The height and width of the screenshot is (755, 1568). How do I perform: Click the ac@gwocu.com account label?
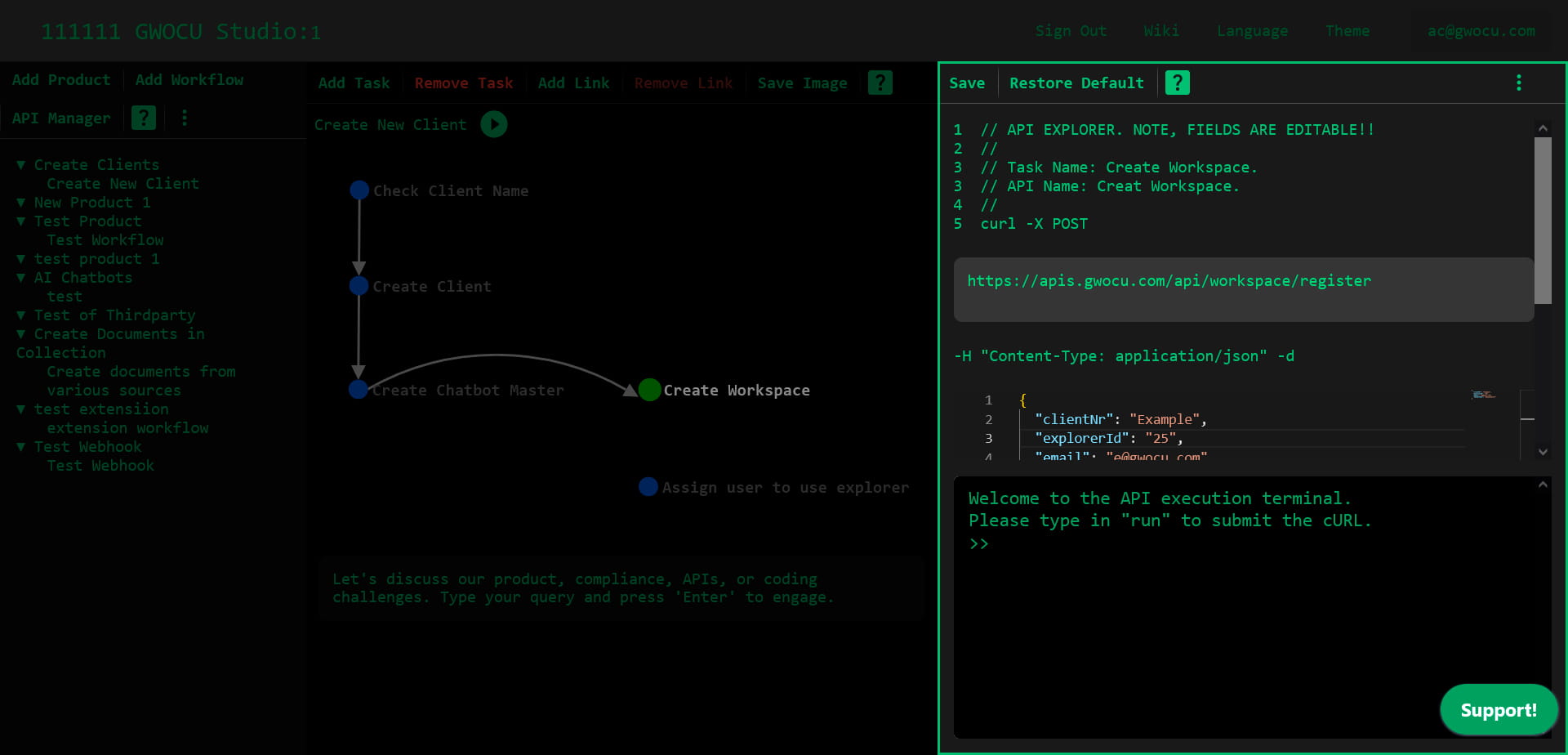(1481, 31)
